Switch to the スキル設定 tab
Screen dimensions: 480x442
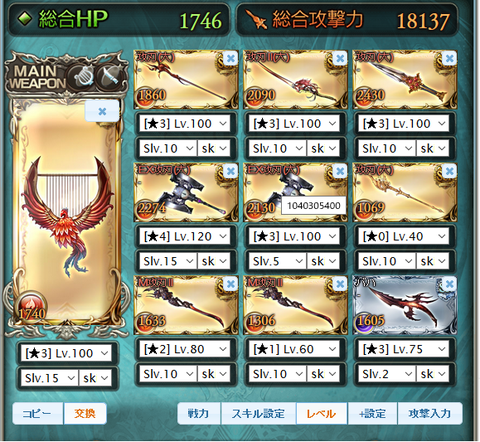[258, 413]
